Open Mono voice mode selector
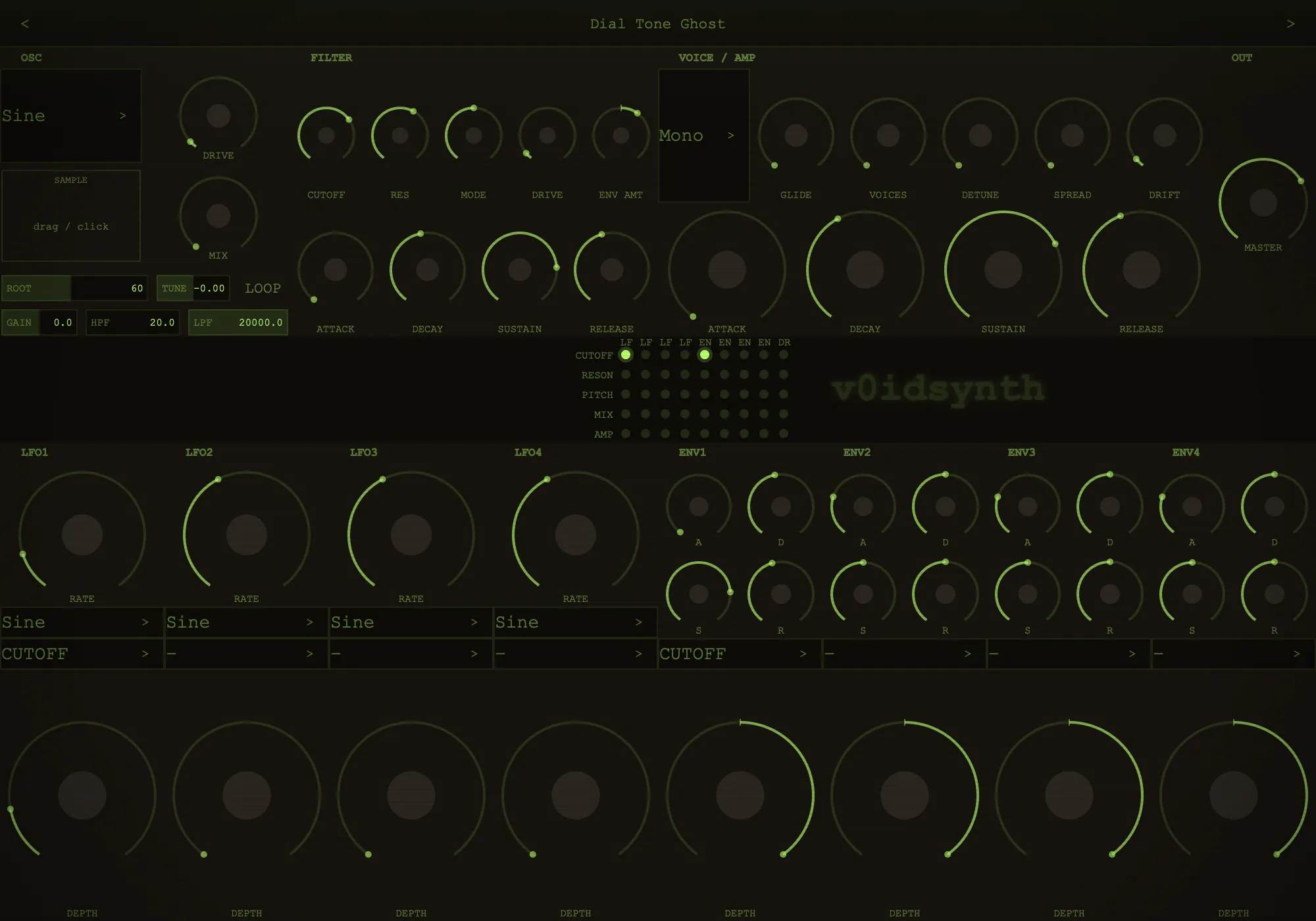Image resolution: width=1316 pixels, height=921 pixels. (x=704, y=136)
